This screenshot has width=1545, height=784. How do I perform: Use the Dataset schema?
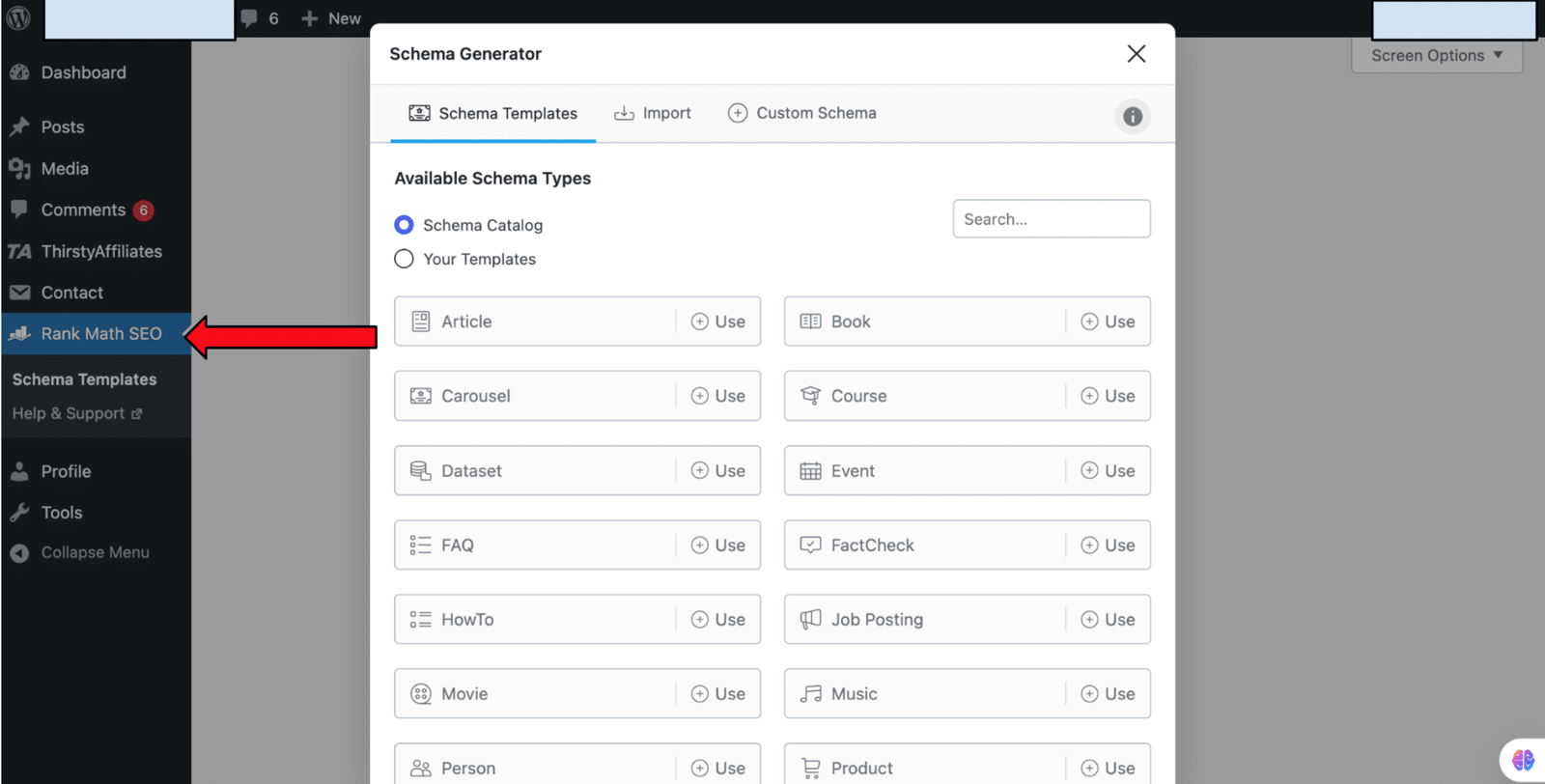(x=718, y=471)
